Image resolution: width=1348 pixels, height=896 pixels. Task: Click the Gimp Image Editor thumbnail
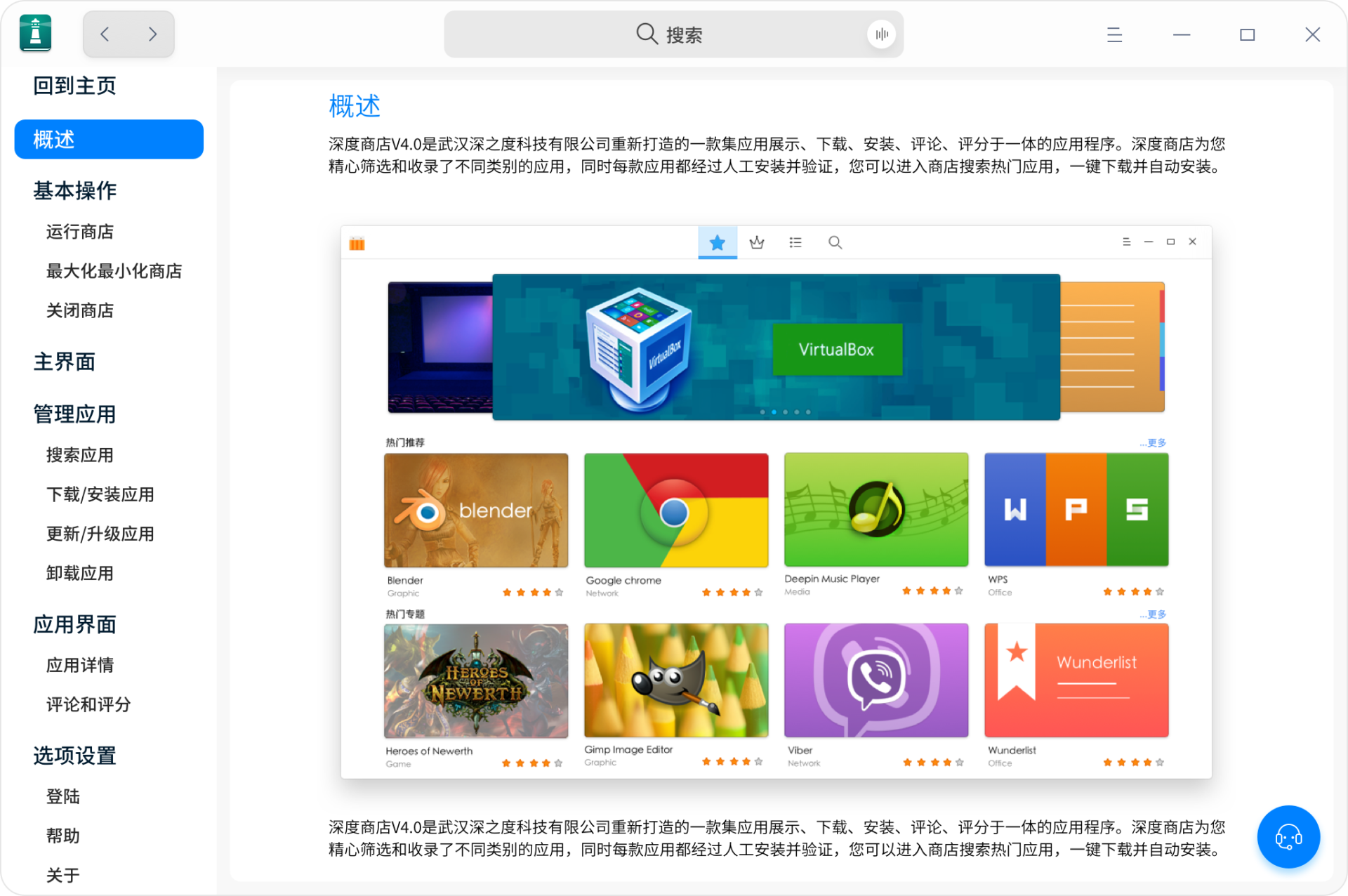point(676,680)
